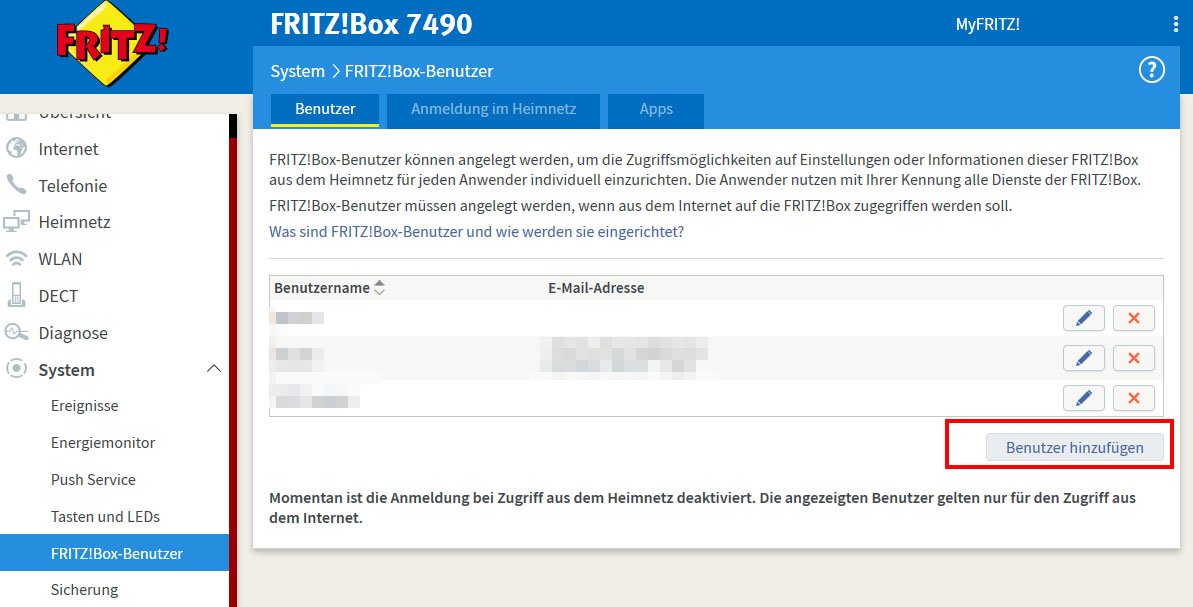Viewport: 1193px width, 607px height.
Task: Open Ereignisse under System
Action: point(84,405)
